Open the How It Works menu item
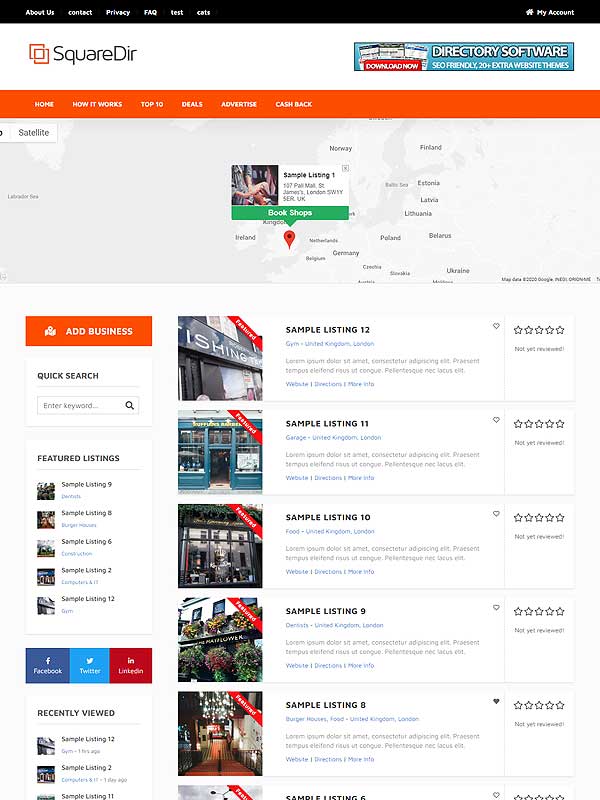The width and height of the screenshot is (600, 800). pyautogui.click(x=97, y=104)
